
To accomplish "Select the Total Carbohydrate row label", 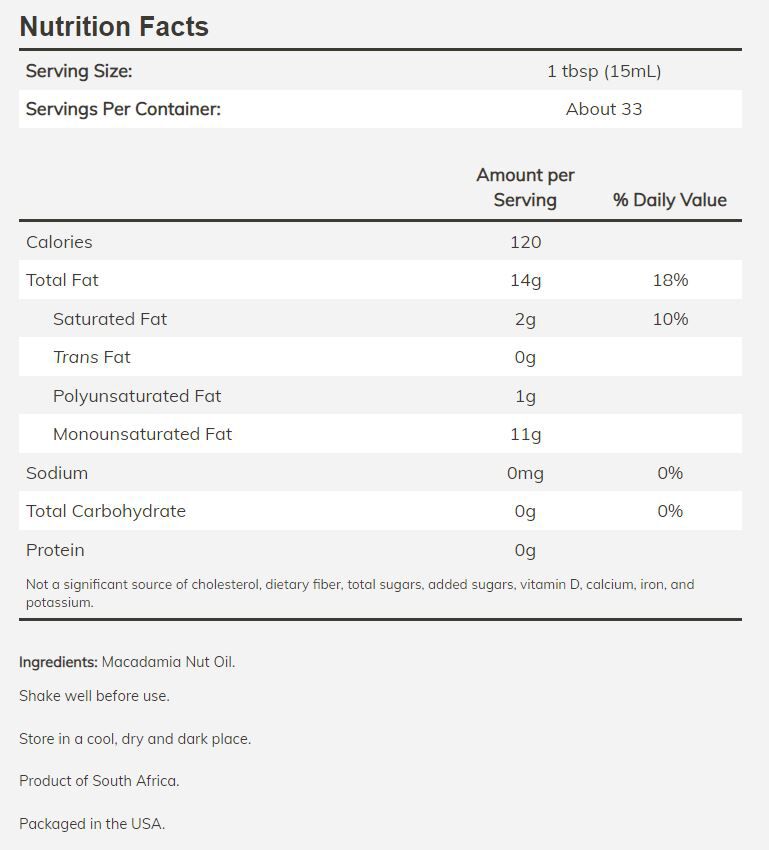I will coord(106,511).
